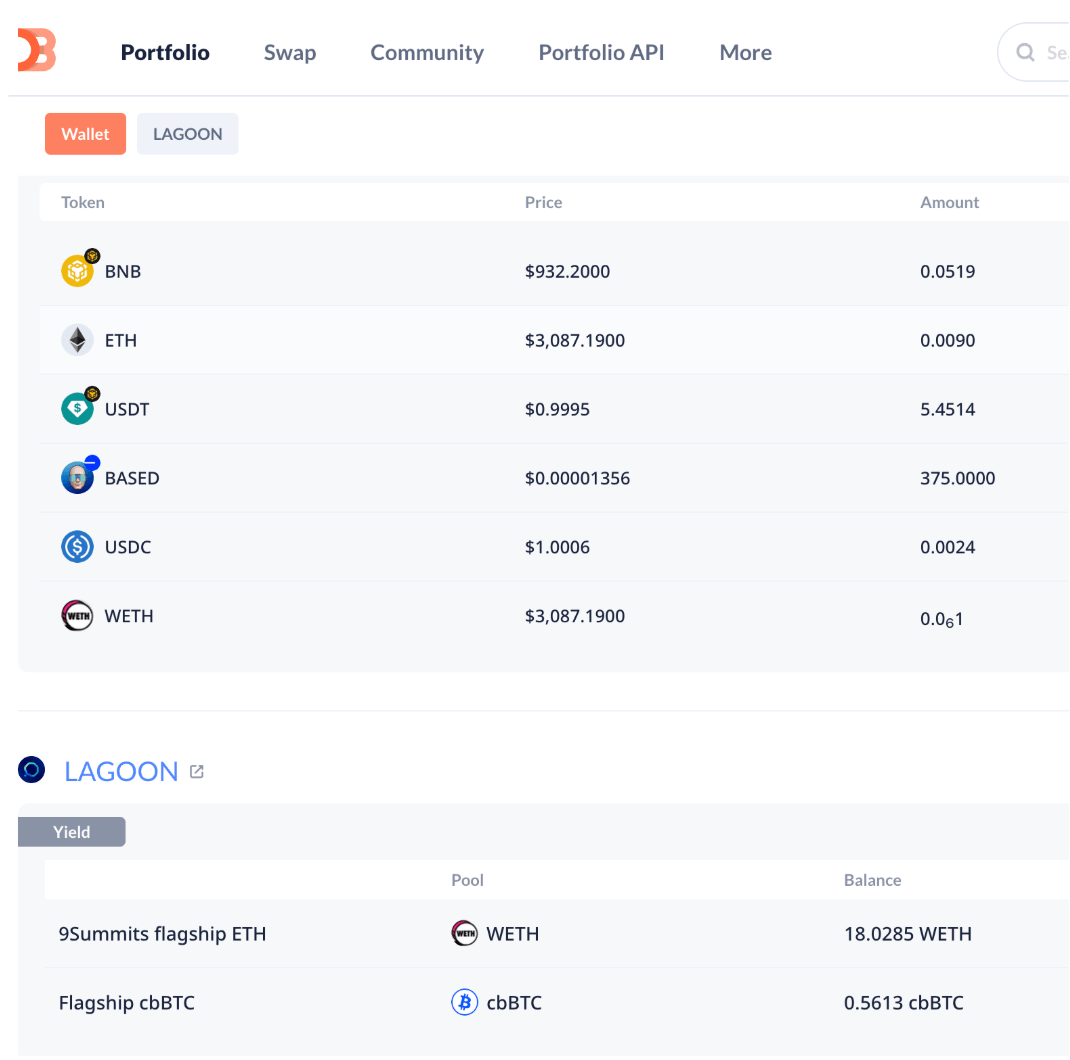
Task: Select the Wallet filter tab
Action: pos(85,134)
